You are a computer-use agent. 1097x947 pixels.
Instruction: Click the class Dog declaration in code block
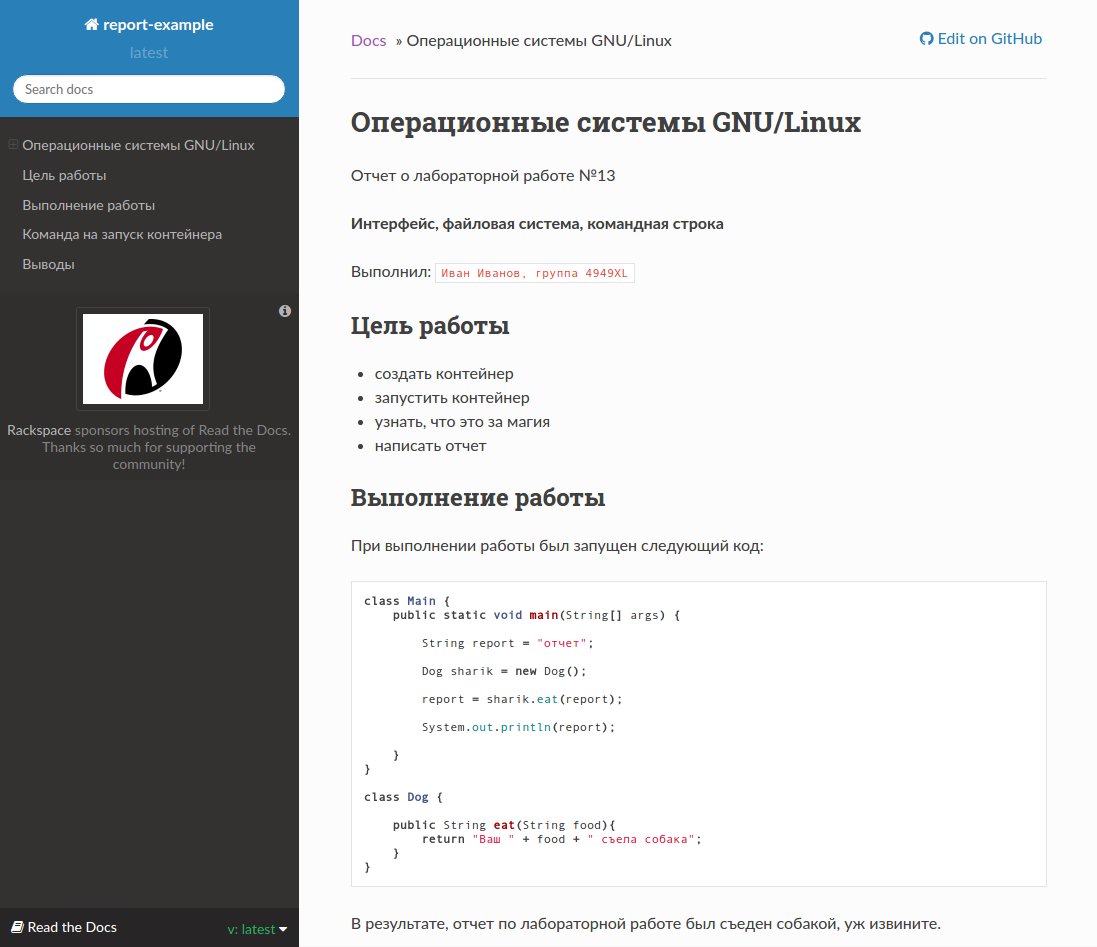point(403,797)
